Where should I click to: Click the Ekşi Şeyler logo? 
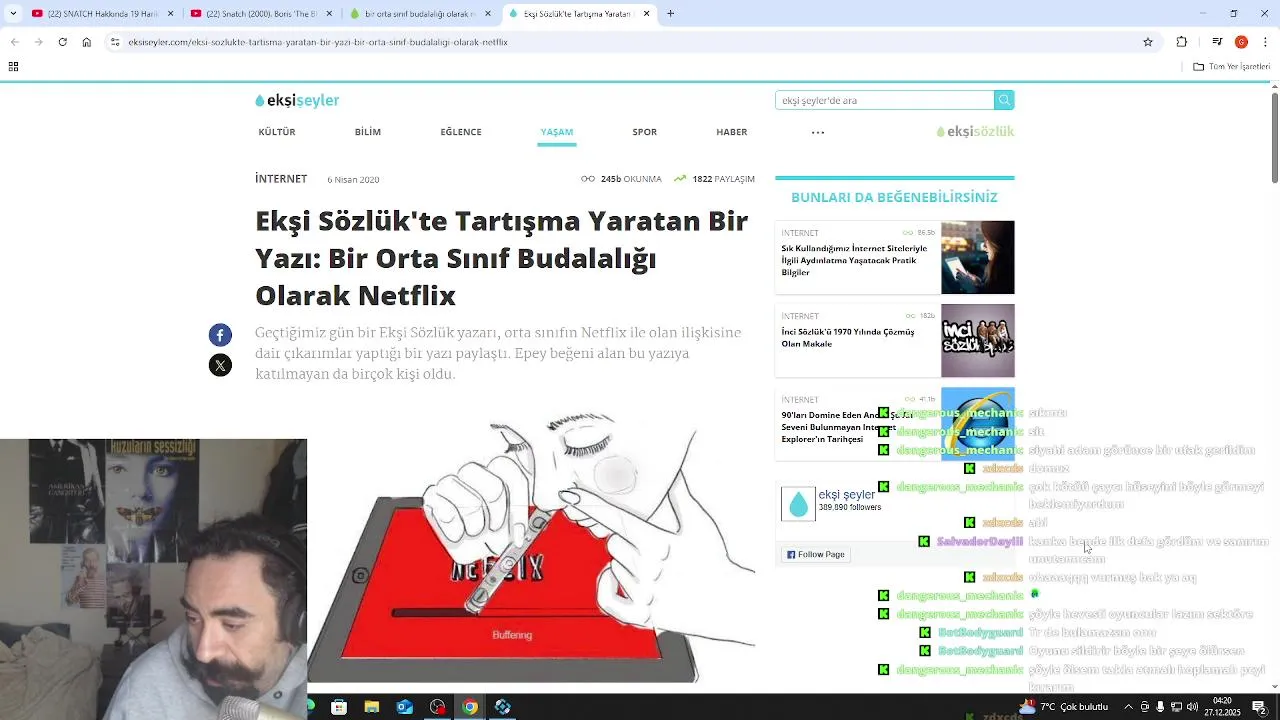(297, 100)
